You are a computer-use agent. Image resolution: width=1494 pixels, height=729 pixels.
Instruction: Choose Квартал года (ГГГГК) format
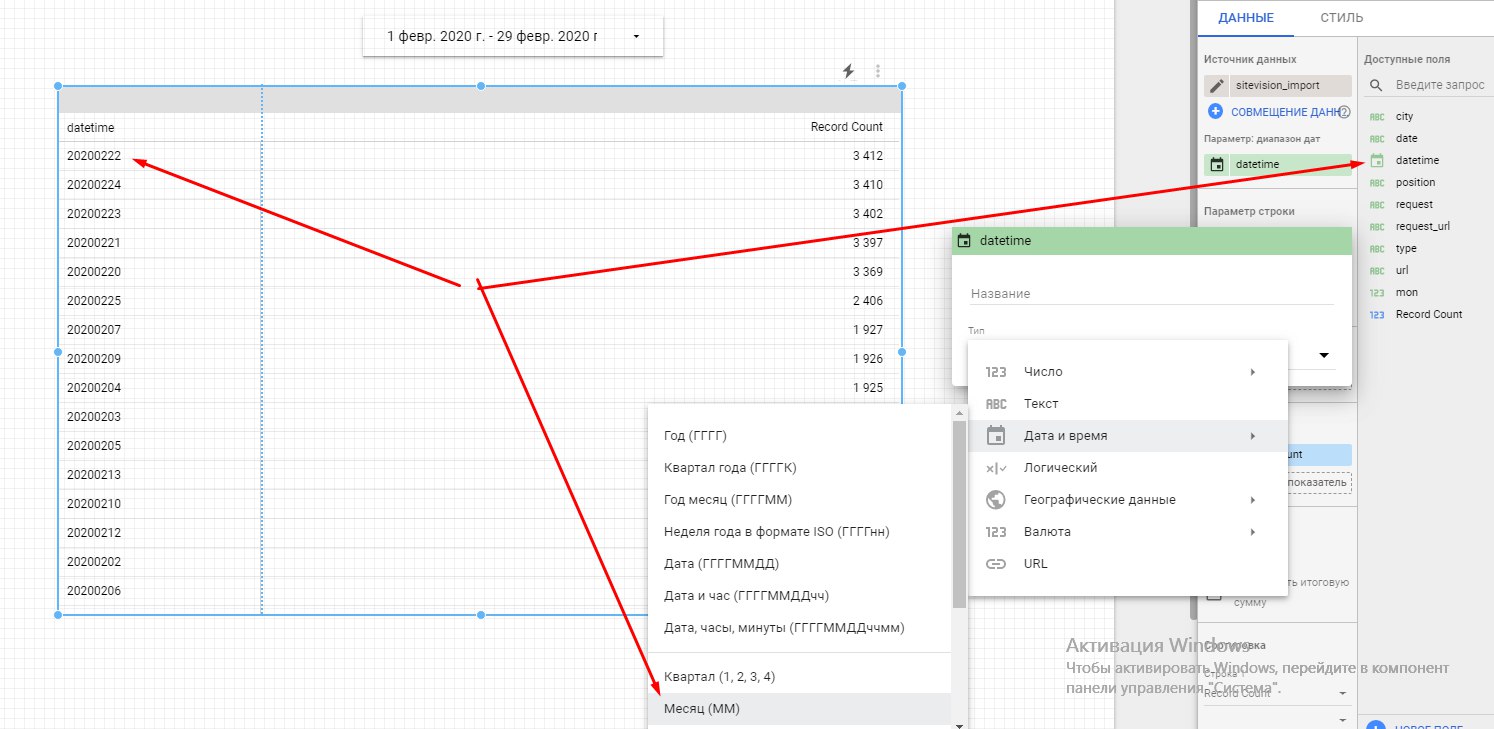[x=800, y=468]
